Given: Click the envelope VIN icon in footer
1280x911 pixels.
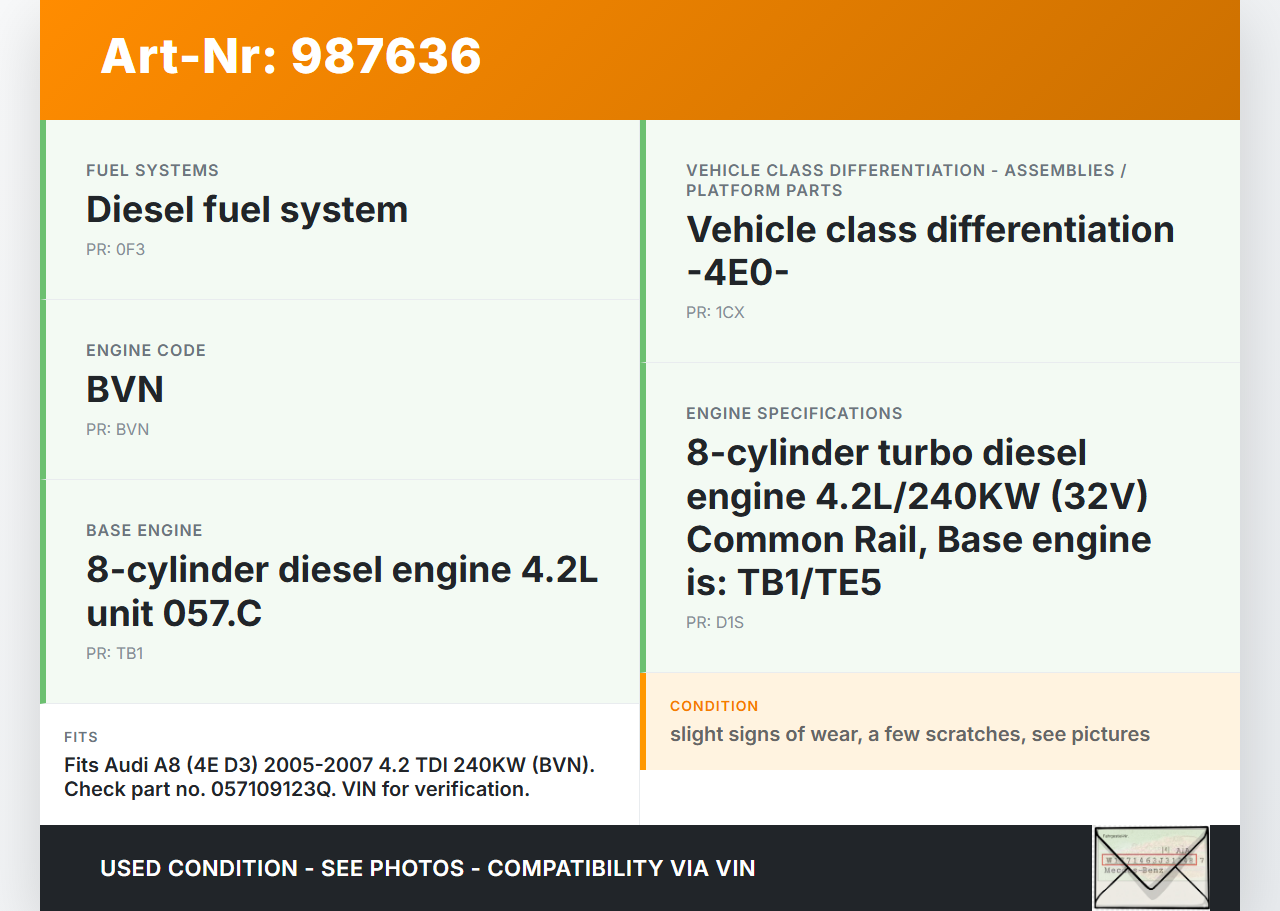Looking at the screenshot, I should tap(1151, 866).
